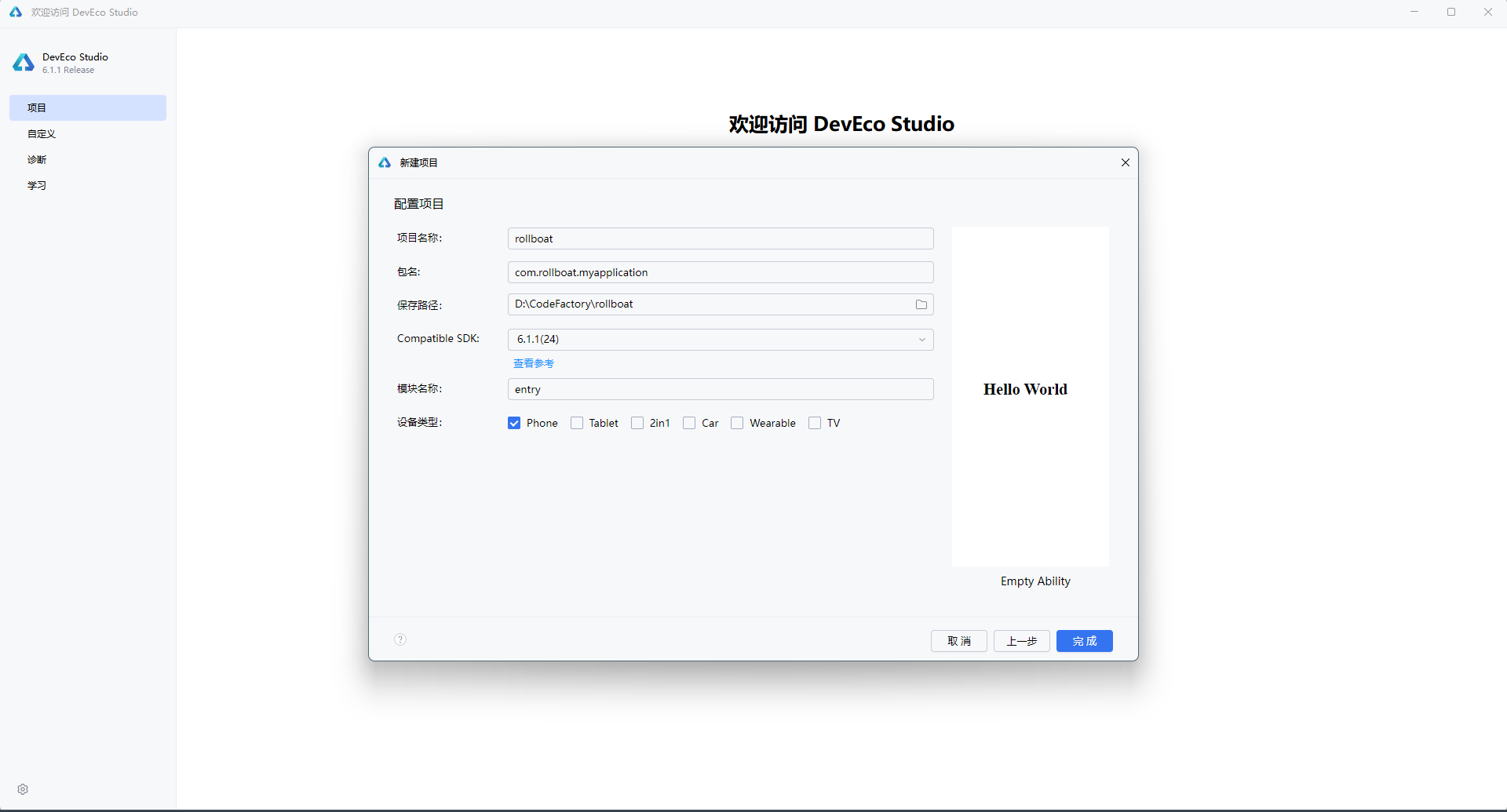Click the 6.1.1 Release version text

(x=68, y=70)
